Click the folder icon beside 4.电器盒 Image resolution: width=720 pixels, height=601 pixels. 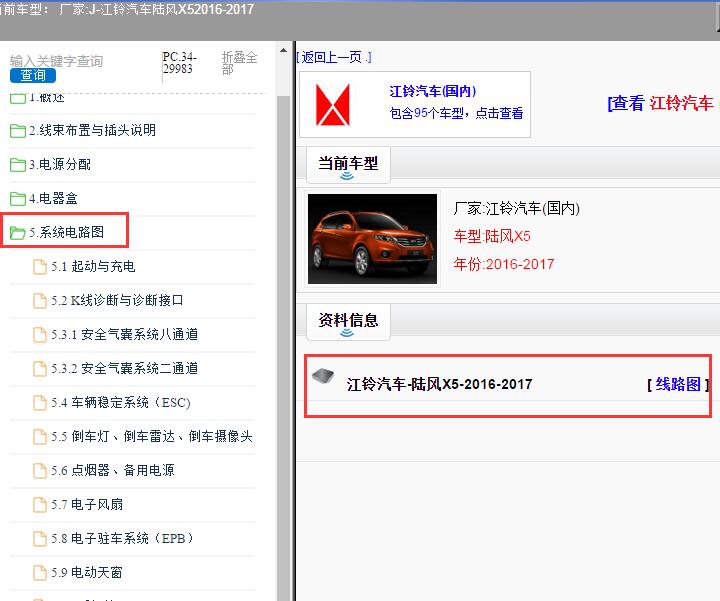(18, 199)
